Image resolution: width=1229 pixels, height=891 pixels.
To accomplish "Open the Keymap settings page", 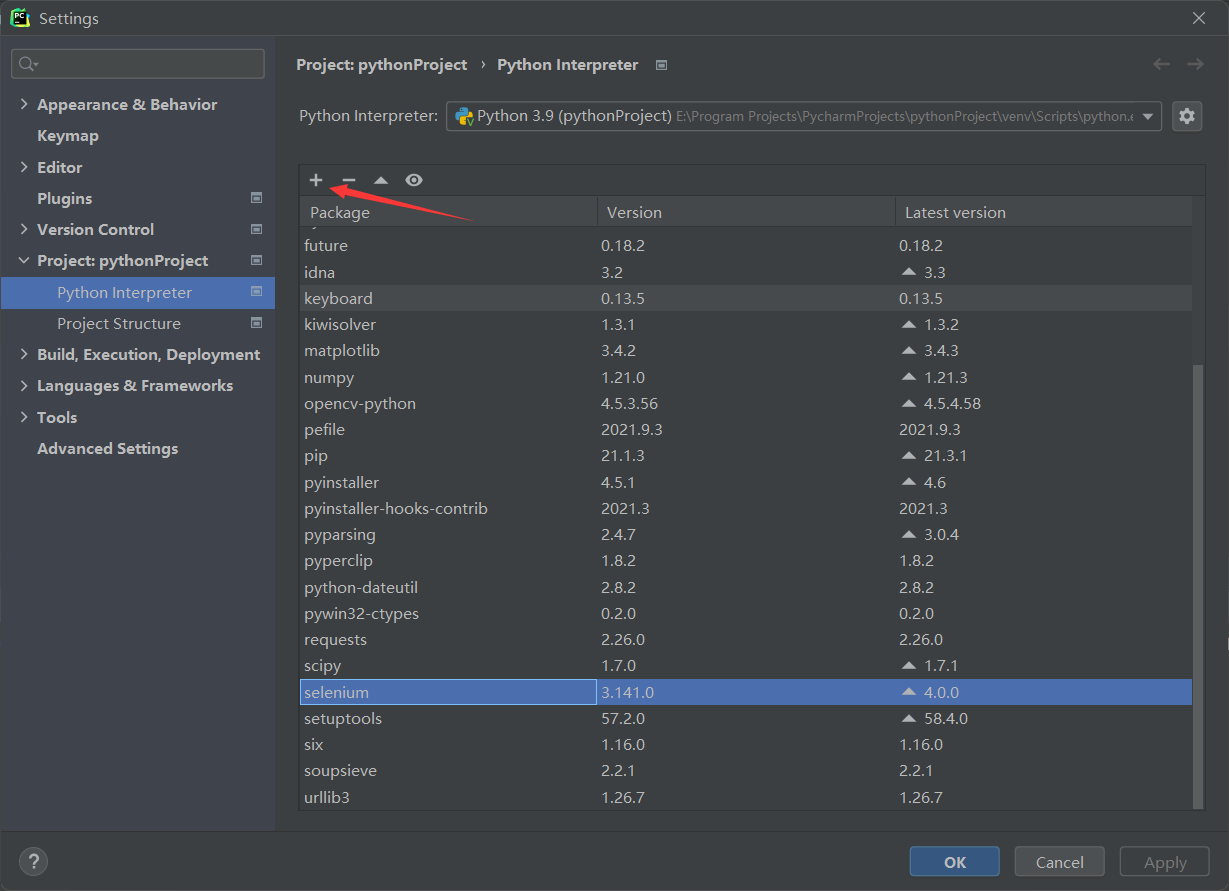I will (x=67, y=135).
